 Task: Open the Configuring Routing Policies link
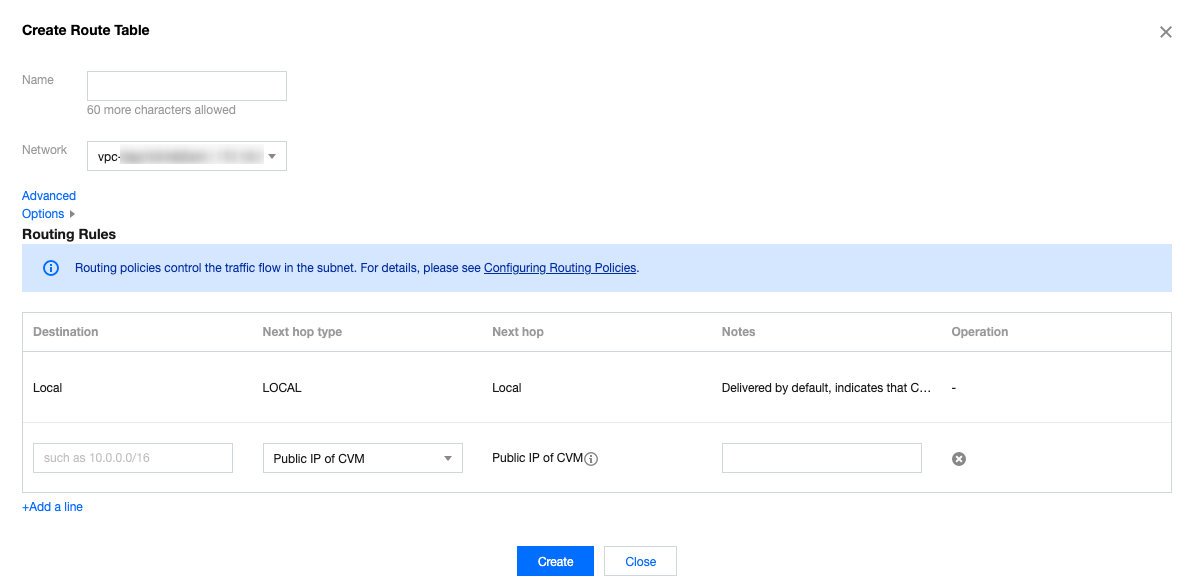point(560,268)
